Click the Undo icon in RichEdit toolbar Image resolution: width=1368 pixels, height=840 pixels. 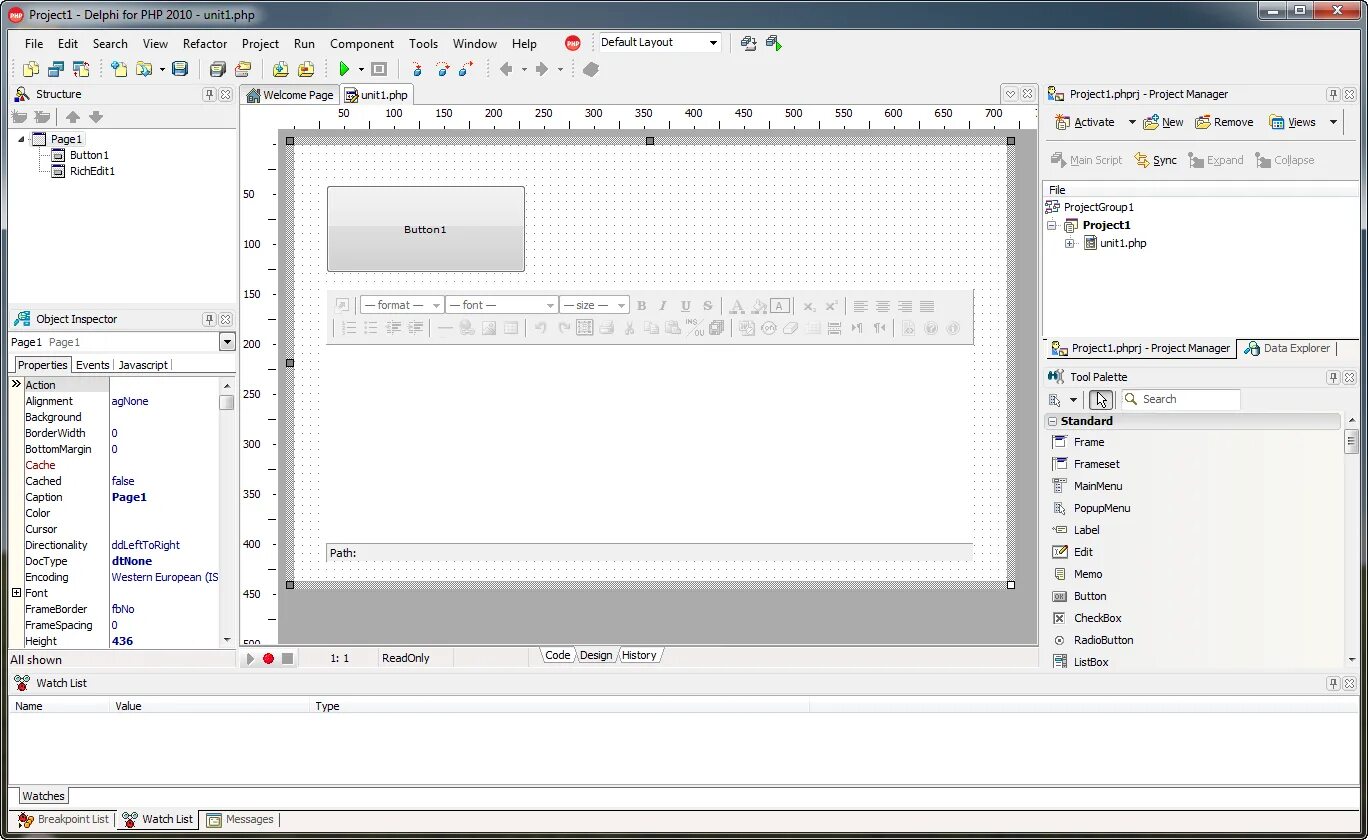(x=540, y=328)
